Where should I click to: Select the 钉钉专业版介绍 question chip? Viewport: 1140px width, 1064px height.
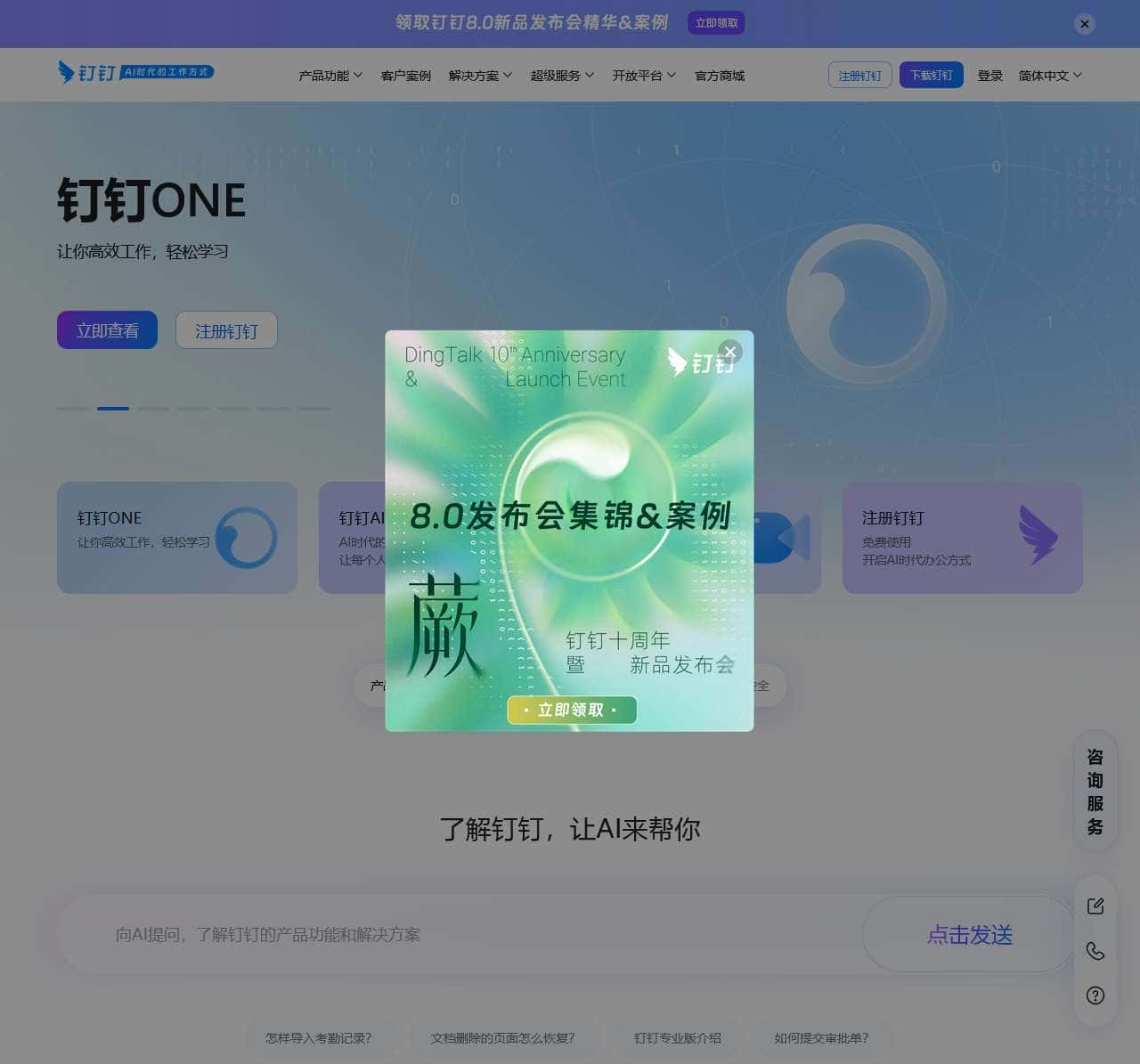(678, 1038)
